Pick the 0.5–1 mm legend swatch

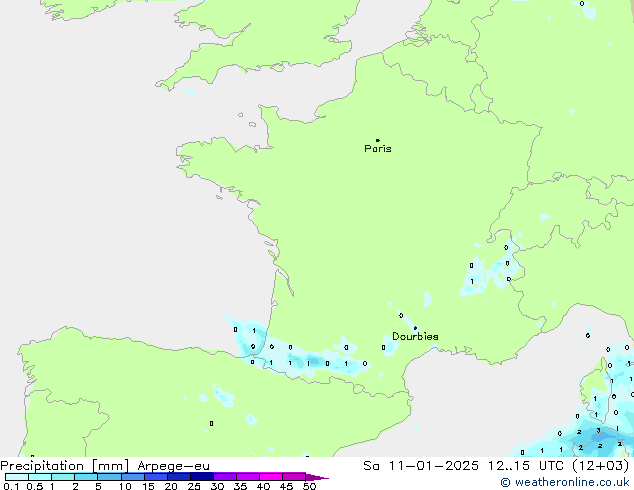(x=40, y=477)
